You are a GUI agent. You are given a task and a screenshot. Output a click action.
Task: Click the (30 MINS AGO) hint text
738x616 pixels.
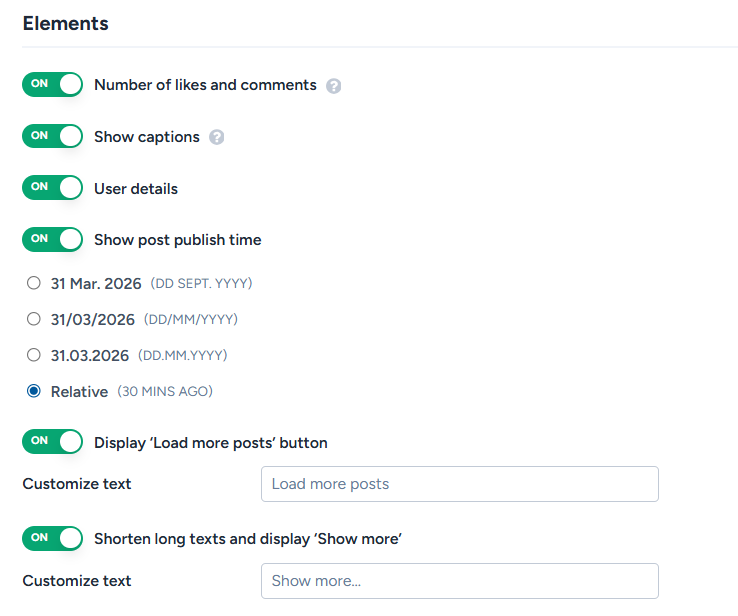(x=165, y=392)
